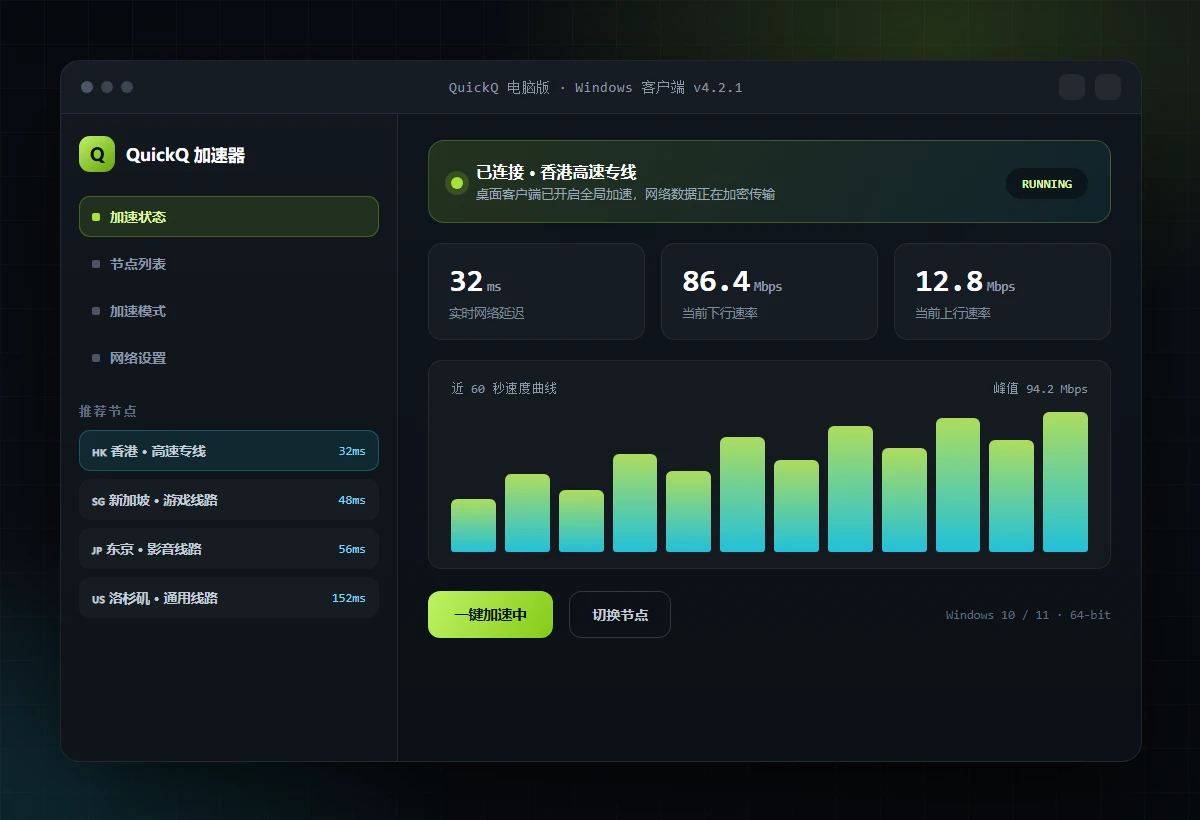This screenshot has width=1200, height=820.
Task: Click the QuickQ 加速器 sidebar title
Action: (185, 155)
